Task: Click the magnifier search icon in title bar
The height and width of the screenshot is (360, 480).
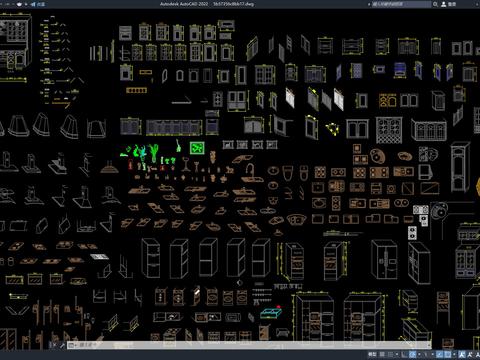Action: pyautogui.click(x=435, y=4)
